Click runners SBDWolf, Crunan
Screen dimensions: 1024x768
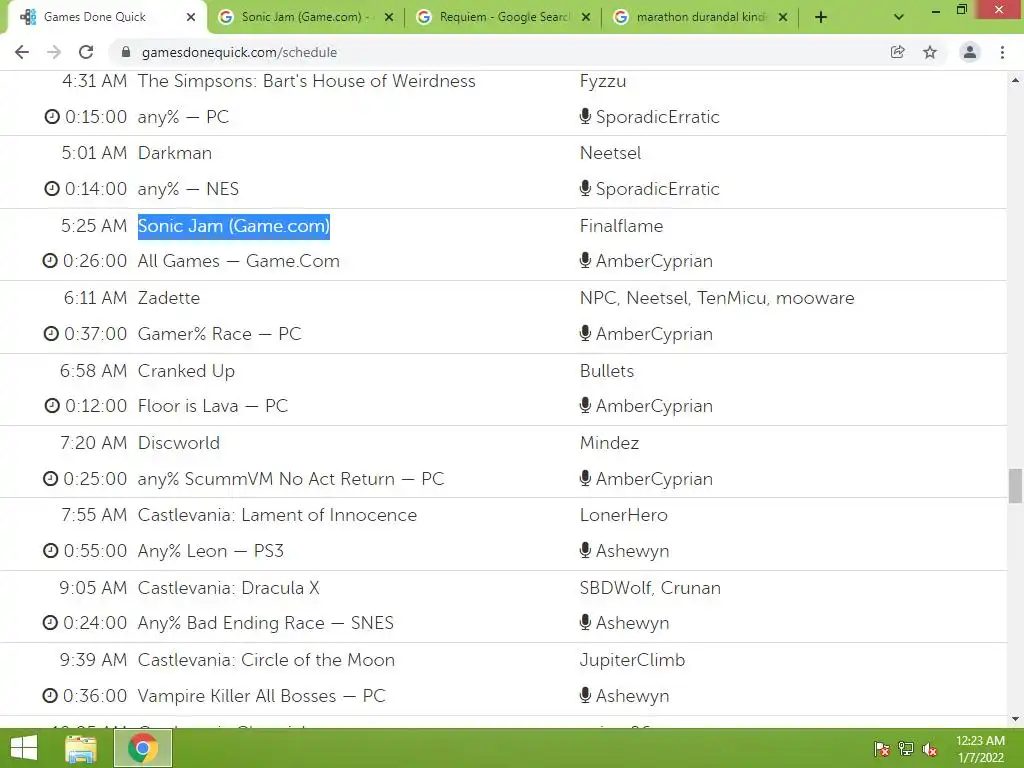pos(650,588)
